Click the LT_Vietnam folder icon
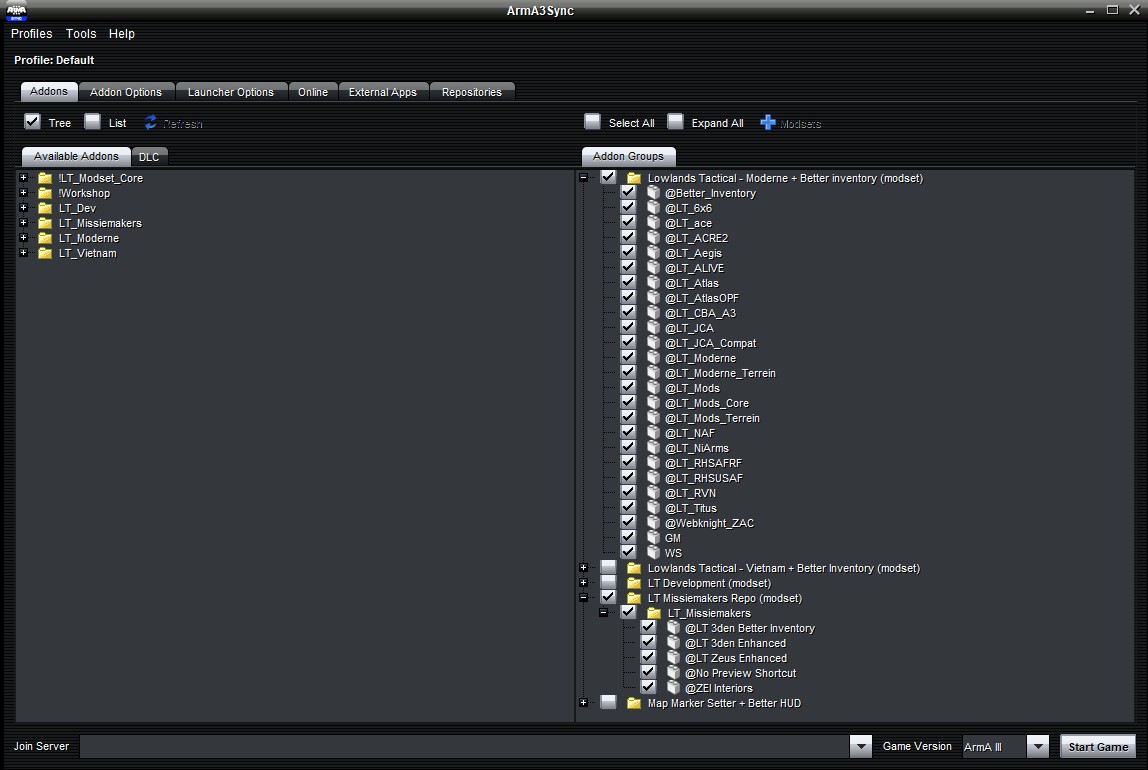Screen dimensions: 1148x770 click(x=45, y=253)
